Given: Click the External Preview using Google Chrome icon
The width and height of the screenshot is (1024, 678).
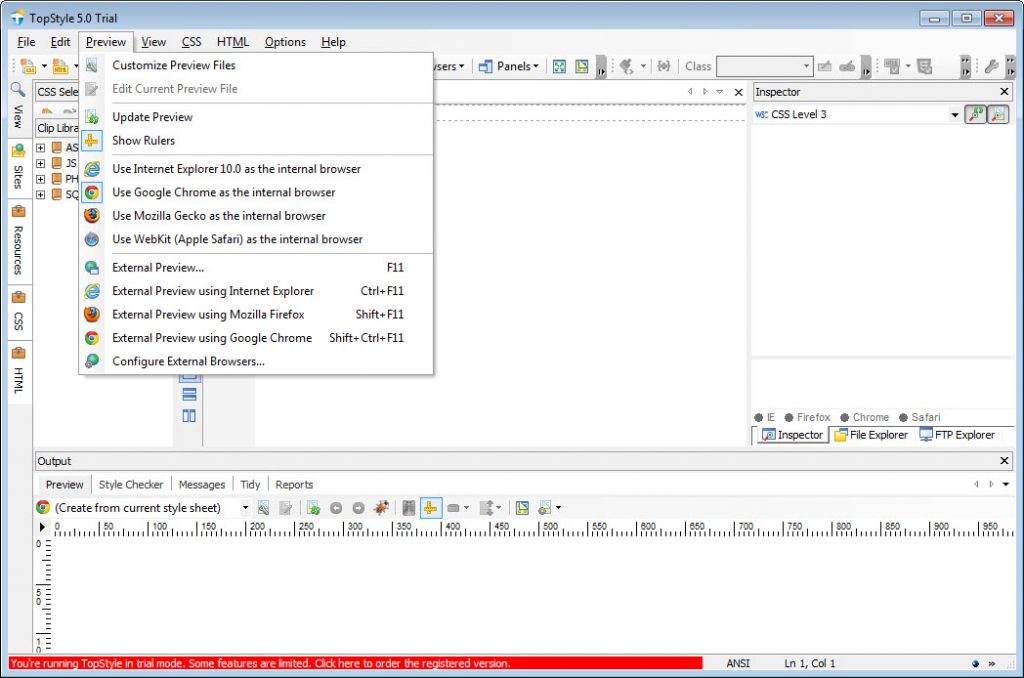Looking at the screenshot, I should [92, 338].
